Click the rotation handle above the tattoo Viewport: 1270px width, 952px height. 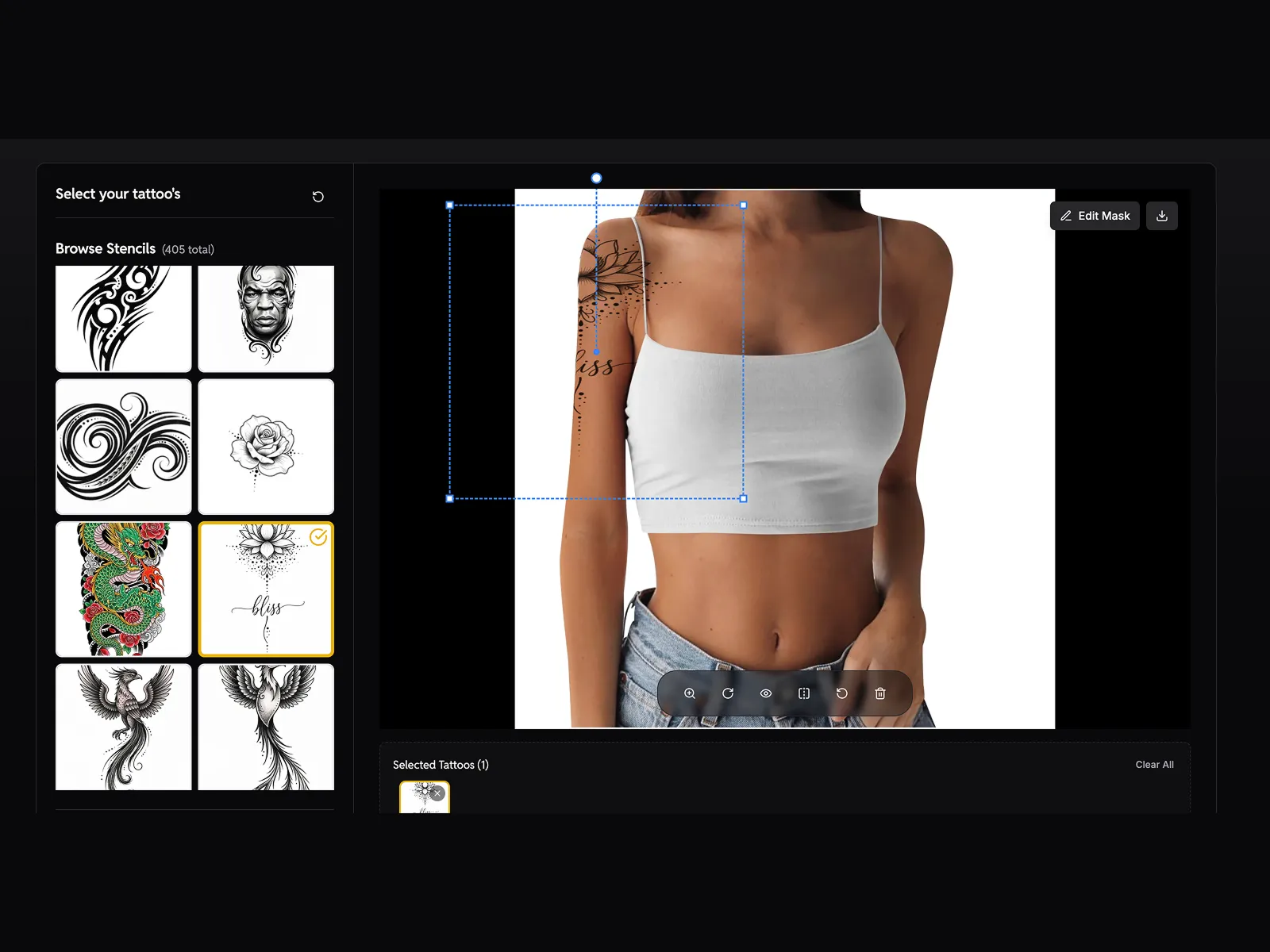(597, 178)
